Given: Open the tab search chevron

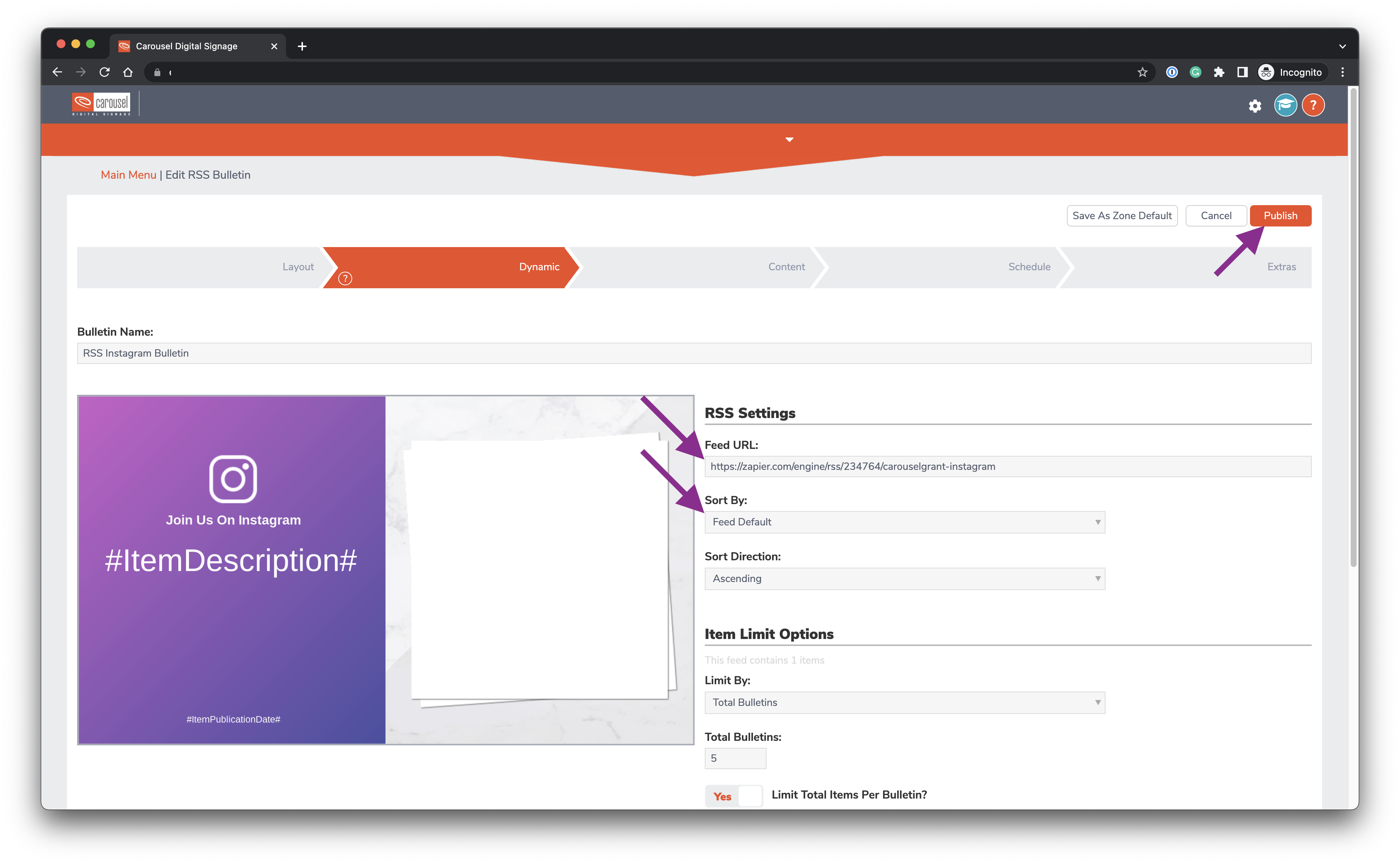Looking at the screenshot, I should 1342,46.
